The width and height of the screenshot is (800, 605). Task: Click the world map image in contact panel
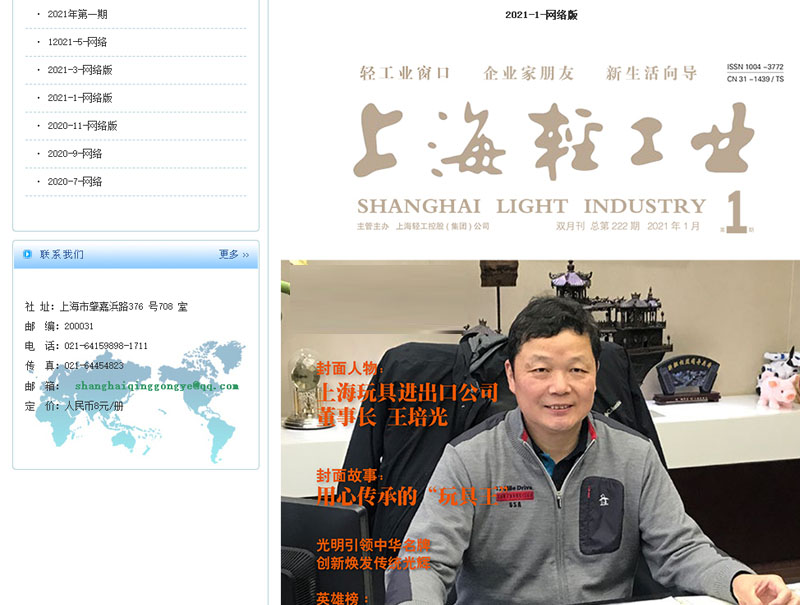142,400
